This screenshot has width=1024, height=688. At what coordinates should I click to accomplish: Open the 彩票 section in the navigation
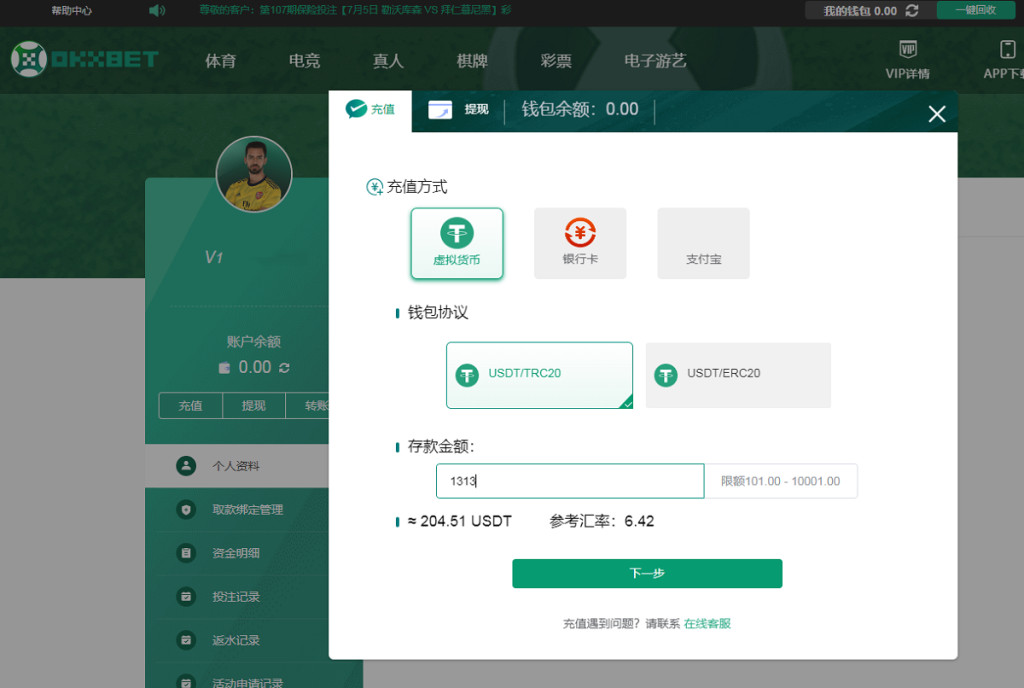(x=555, y=61)
